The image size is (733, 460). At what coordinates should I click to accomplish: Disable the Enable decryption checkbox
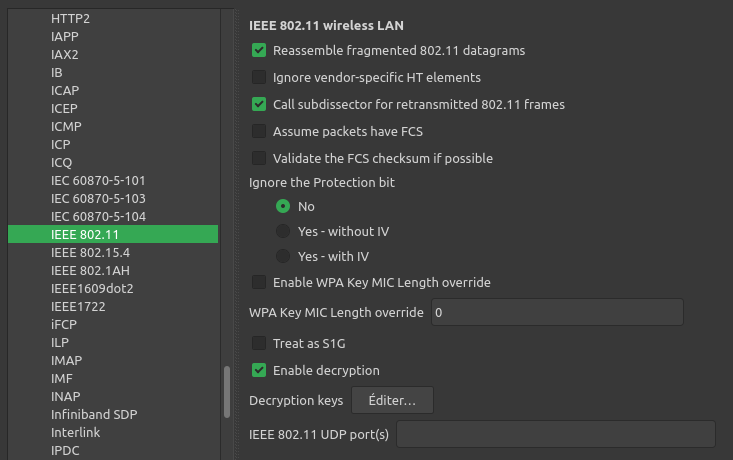click(259, 371)
